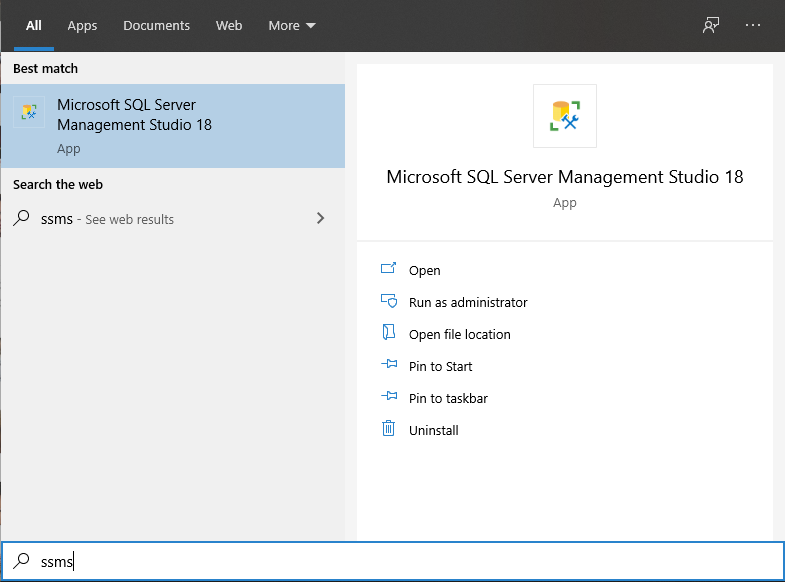This screenshot has height=582, width=785.
Task: Click Open to launch Management Studio
Action: click(x=424, y=270)
